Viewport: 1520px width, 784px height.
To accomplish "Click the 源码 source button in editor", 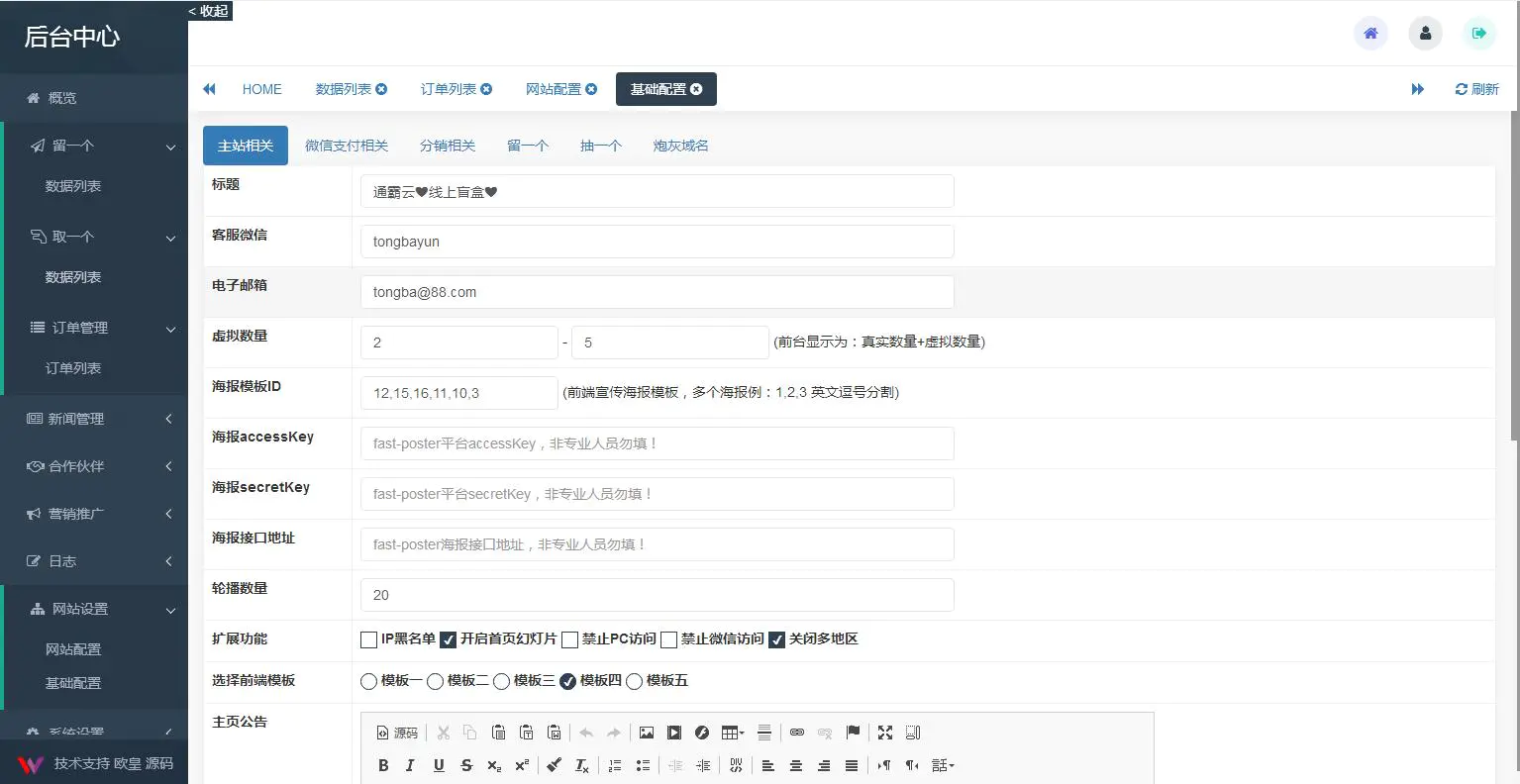I will pyautogui.click(x=397, y=733).
